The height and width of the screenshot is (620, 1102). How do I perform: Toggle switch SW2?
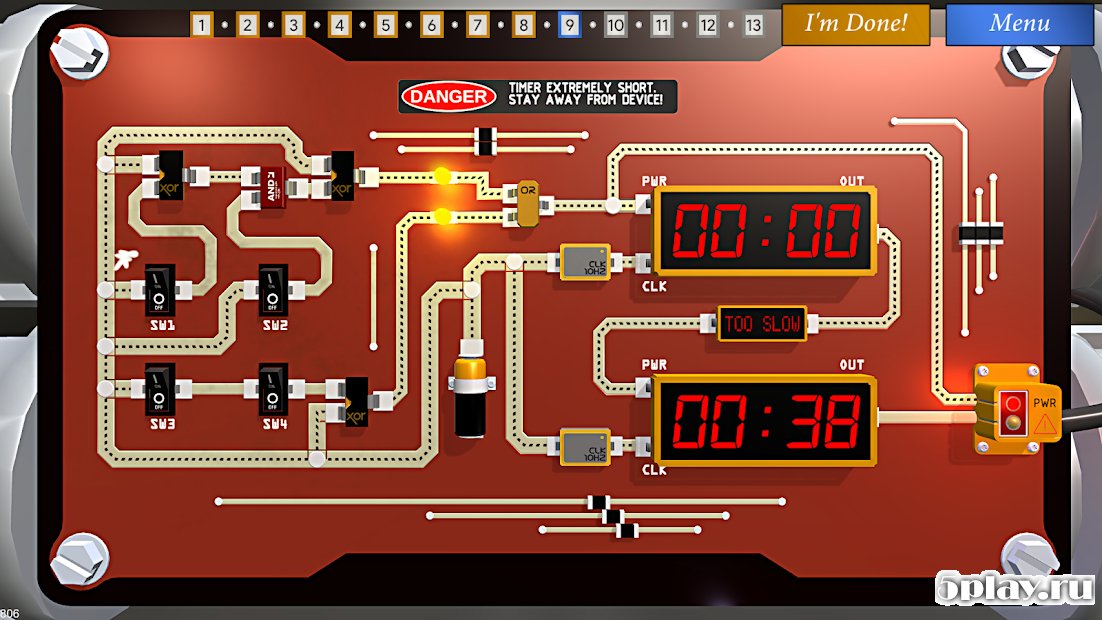(273, 290)
